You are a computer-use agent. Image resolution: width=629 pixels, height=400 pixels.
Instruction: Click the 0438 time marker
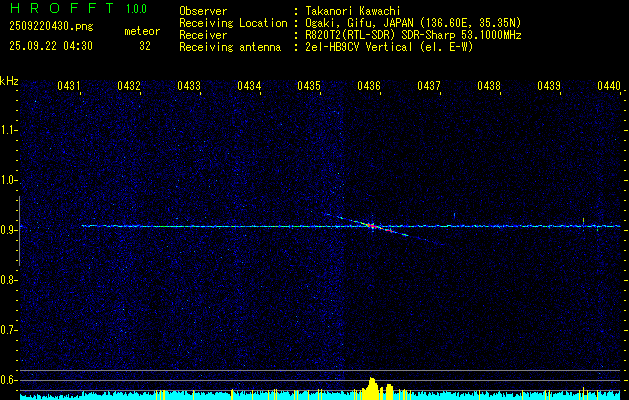point(489,86)
